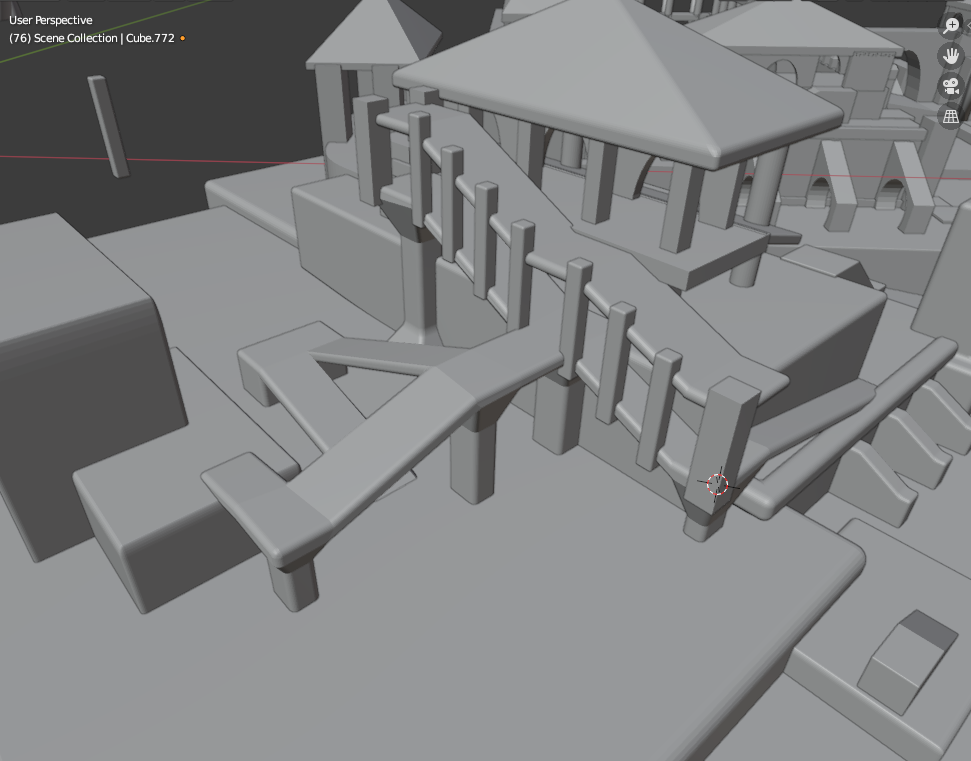Click the red-white 3D cursor on the railing post
The height and width of the screenshot is (761, 971).
[718, 484]
